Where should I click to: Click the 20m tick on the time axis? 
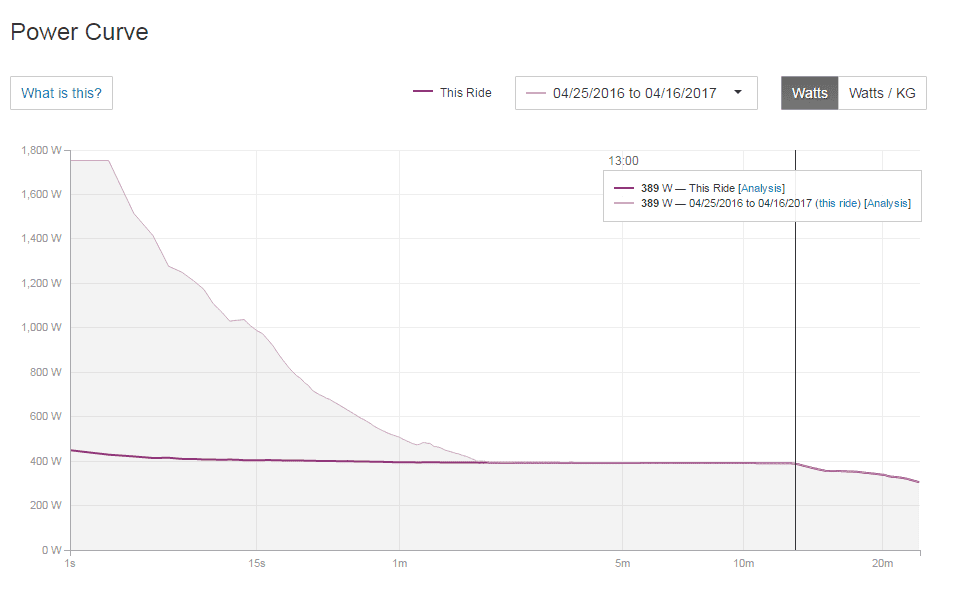point(883,564)
